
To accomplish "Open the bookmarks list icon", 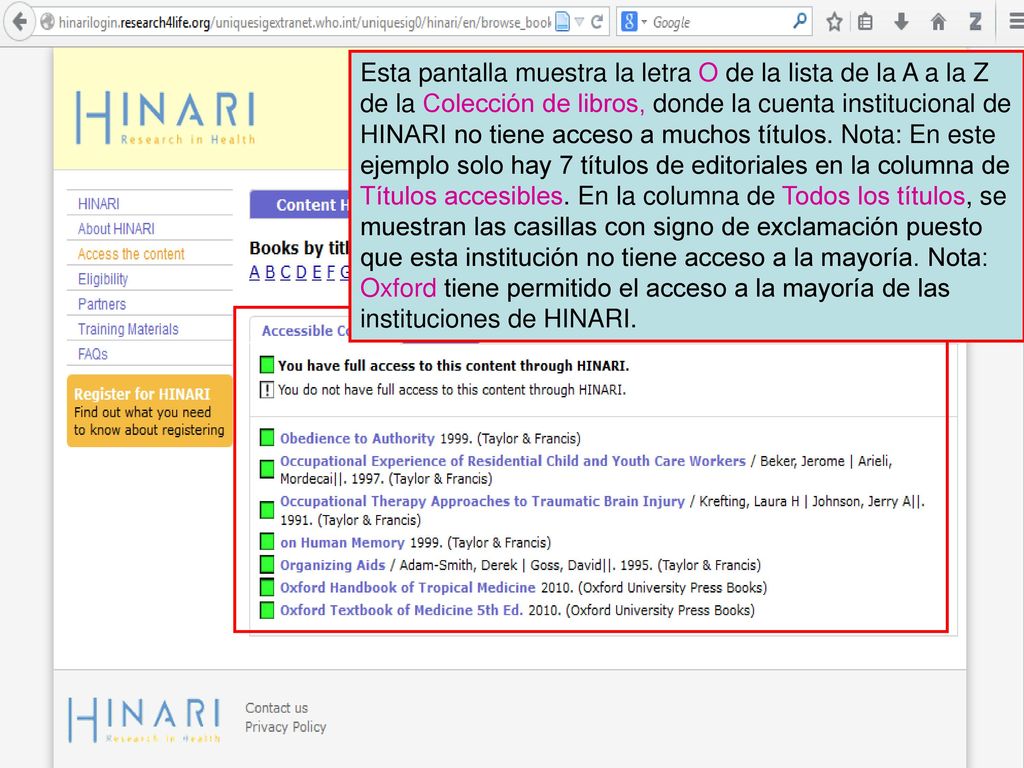I will (x=865, y=22).
